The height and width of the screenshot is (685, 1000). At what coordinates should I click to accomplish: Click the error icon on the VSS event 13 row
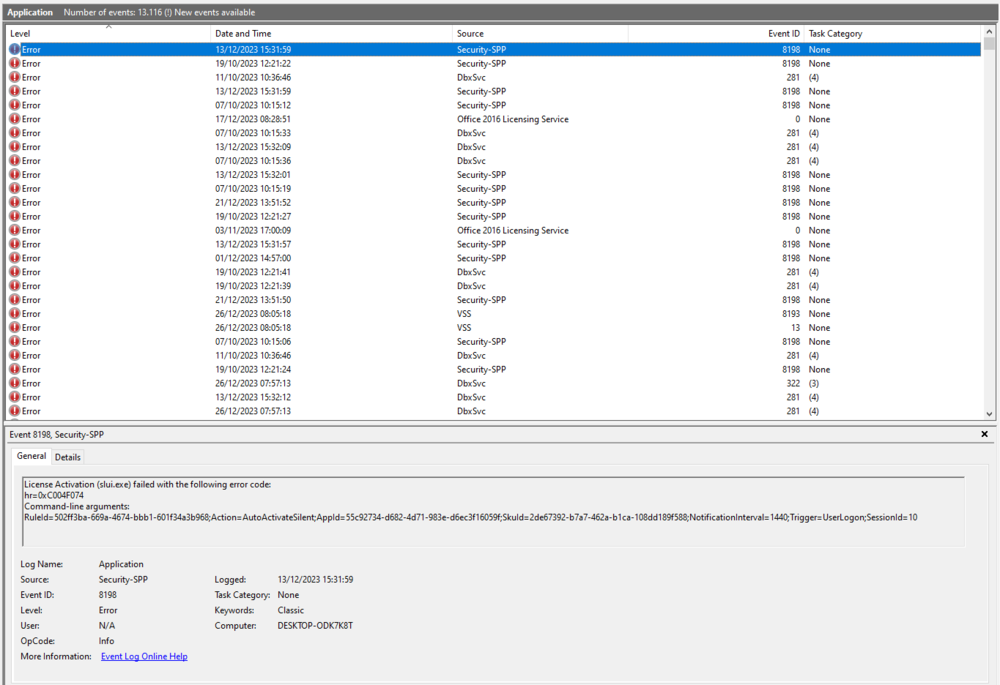[14, 328]
